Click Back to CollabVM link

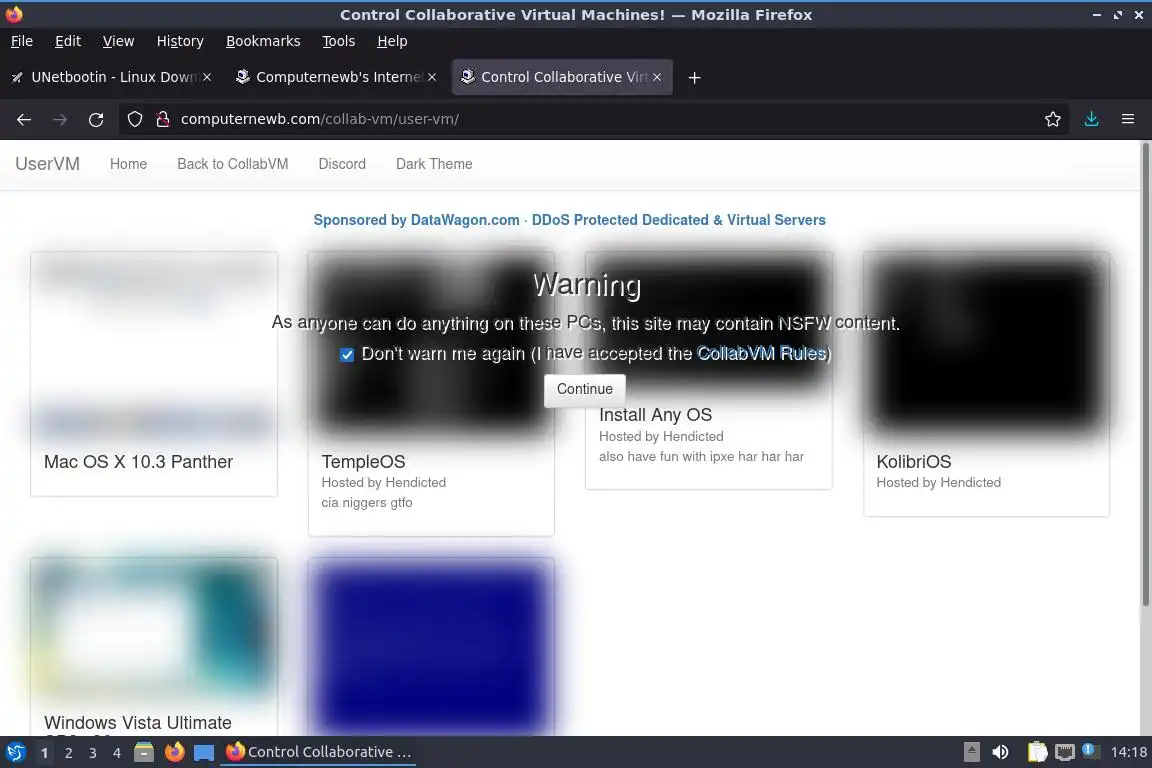(233, 164)
